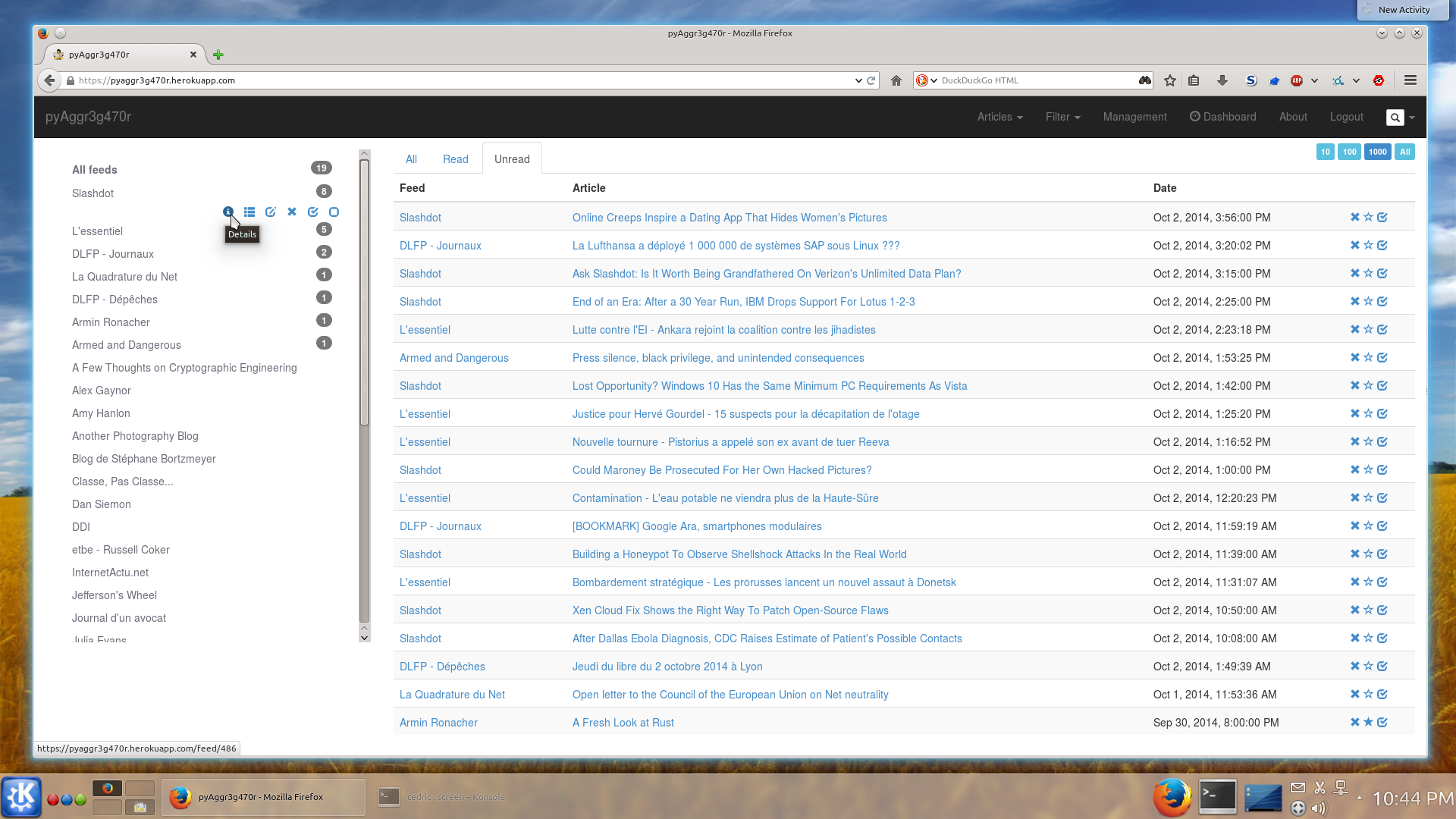Open DuckDuckGo search engine dropdown arrow
This screenshot has width=1456, height=819.
[x=934, y=80]
